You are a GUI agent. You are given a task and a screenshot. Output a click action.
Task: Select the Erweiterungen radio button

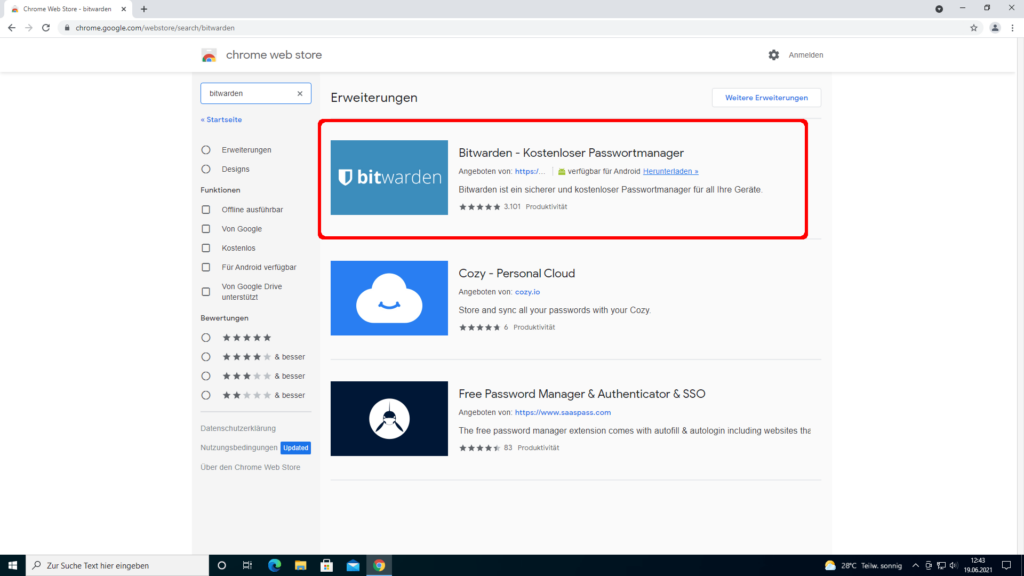pos(206,150)
